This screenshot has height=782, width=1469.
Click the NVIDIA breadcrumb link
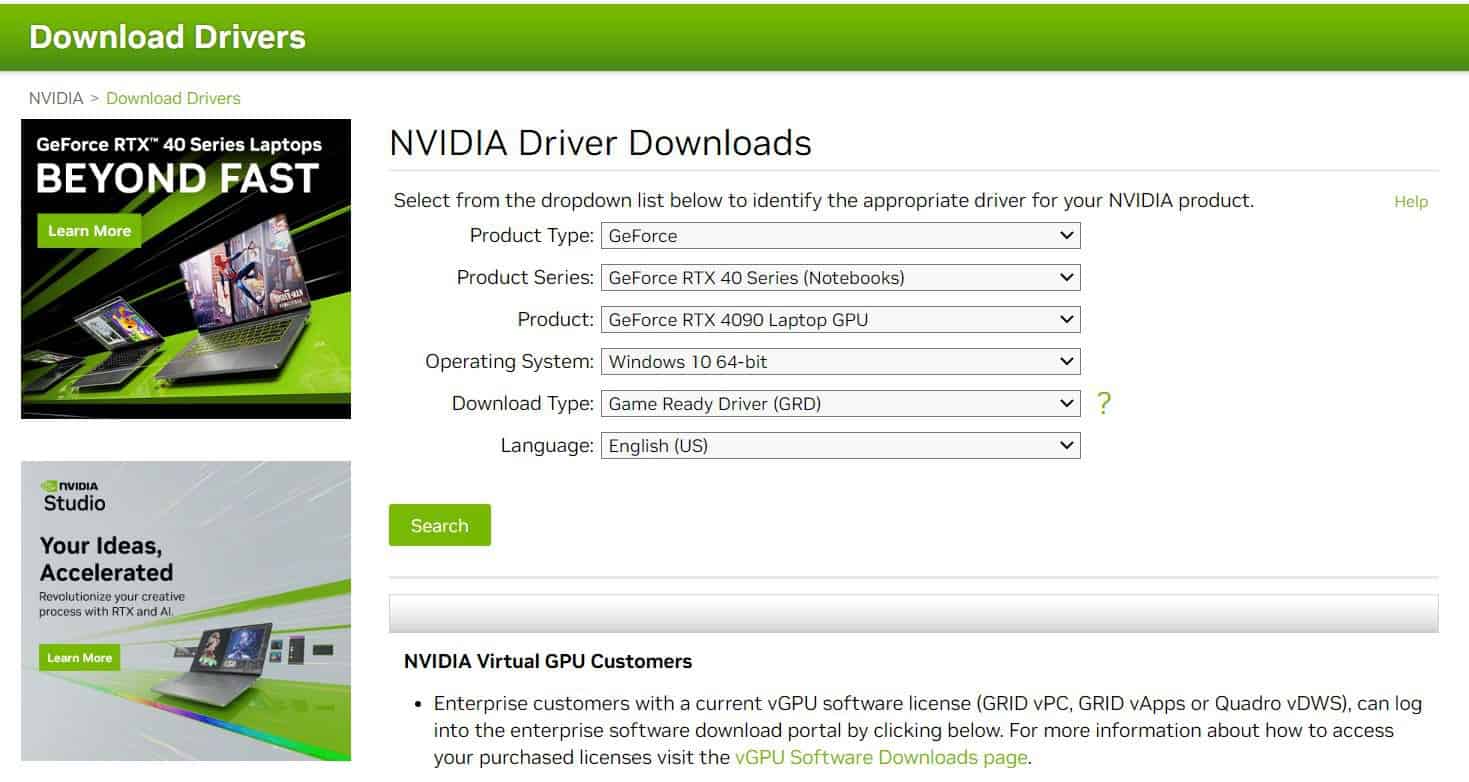tap(56, 98)
